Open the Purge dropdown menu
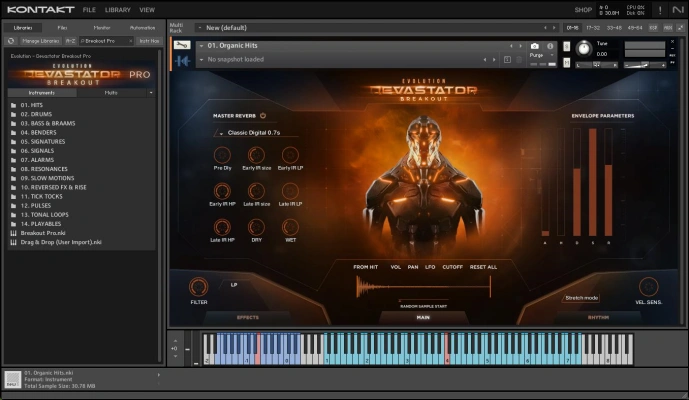This screenshot has height=400, width=689. (541, 55)
